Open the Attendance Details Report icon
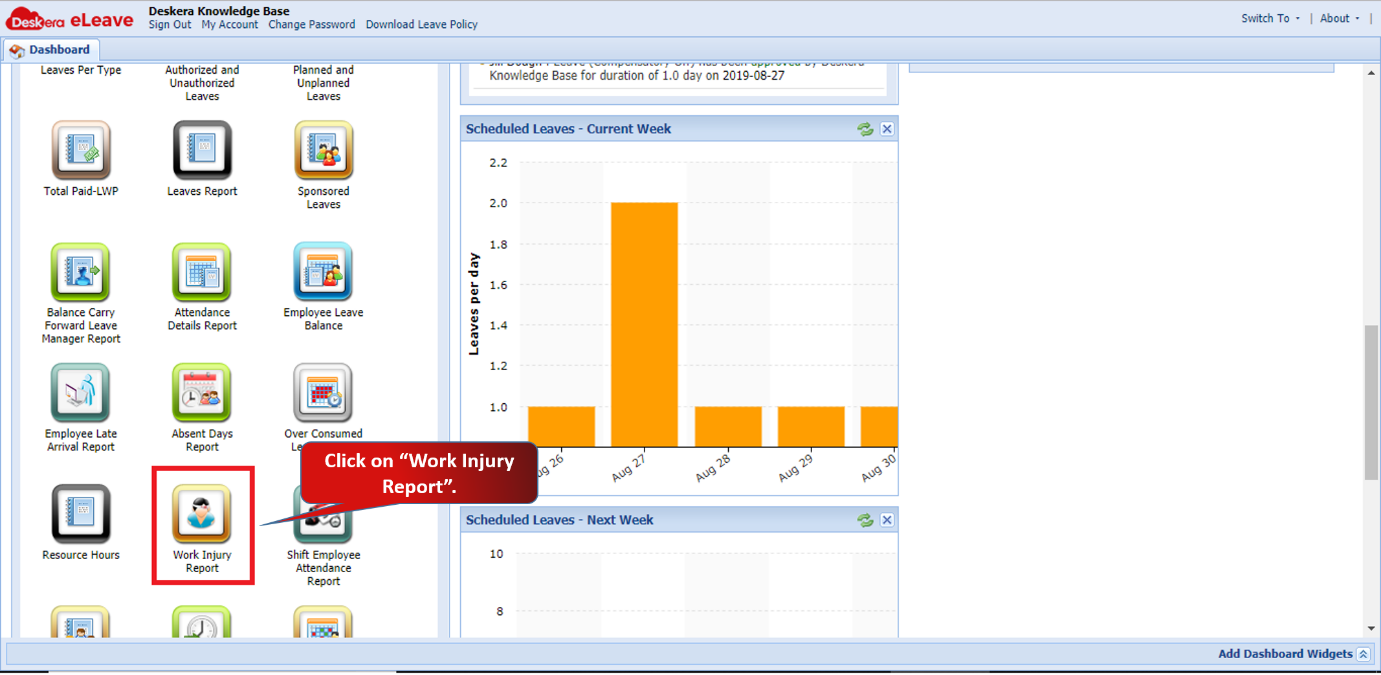Viewport: 1381px width, 675px height. tap(202, 272)
